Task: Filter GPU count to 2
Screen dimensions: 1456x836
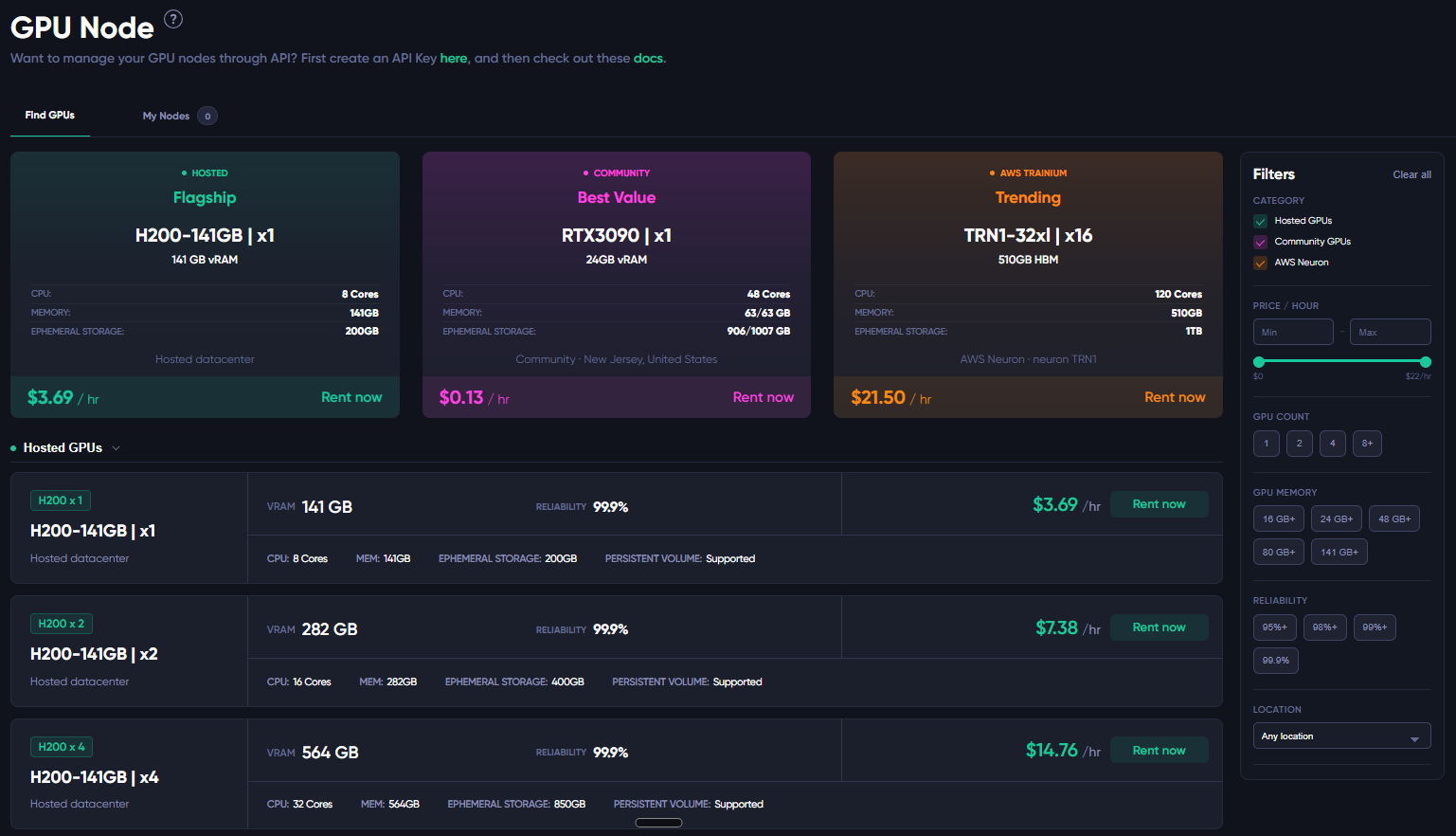Action: pos(1300,444)
